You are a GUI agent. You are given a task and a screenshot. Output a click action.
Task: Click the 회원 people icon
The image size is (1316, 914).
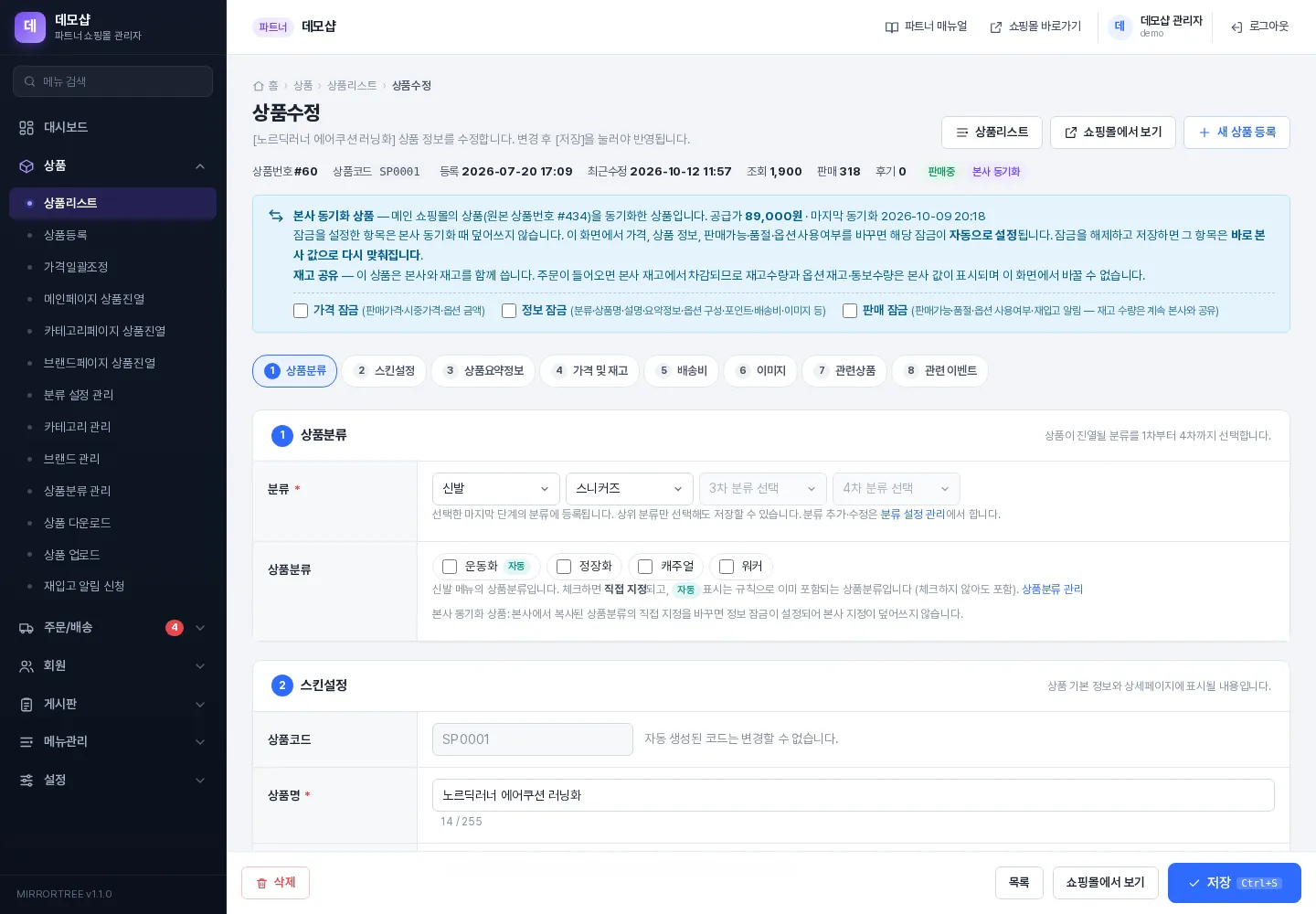click(27, 666)
